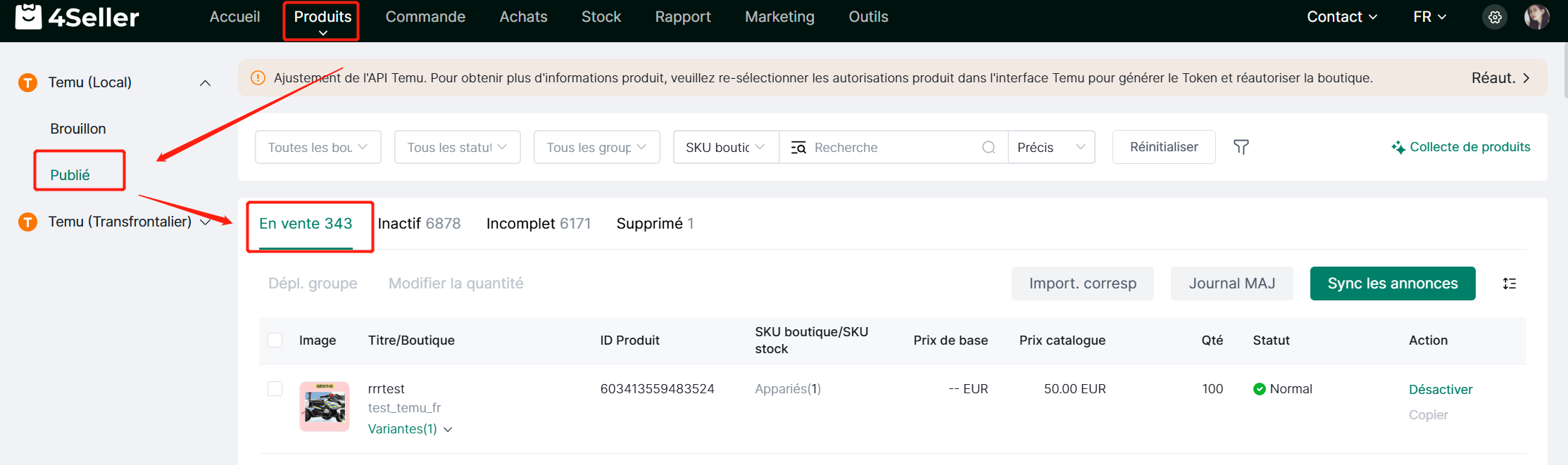Click the alert info icon in banner
This screenshot has height=465, width=1568.
tap(258, 78)
